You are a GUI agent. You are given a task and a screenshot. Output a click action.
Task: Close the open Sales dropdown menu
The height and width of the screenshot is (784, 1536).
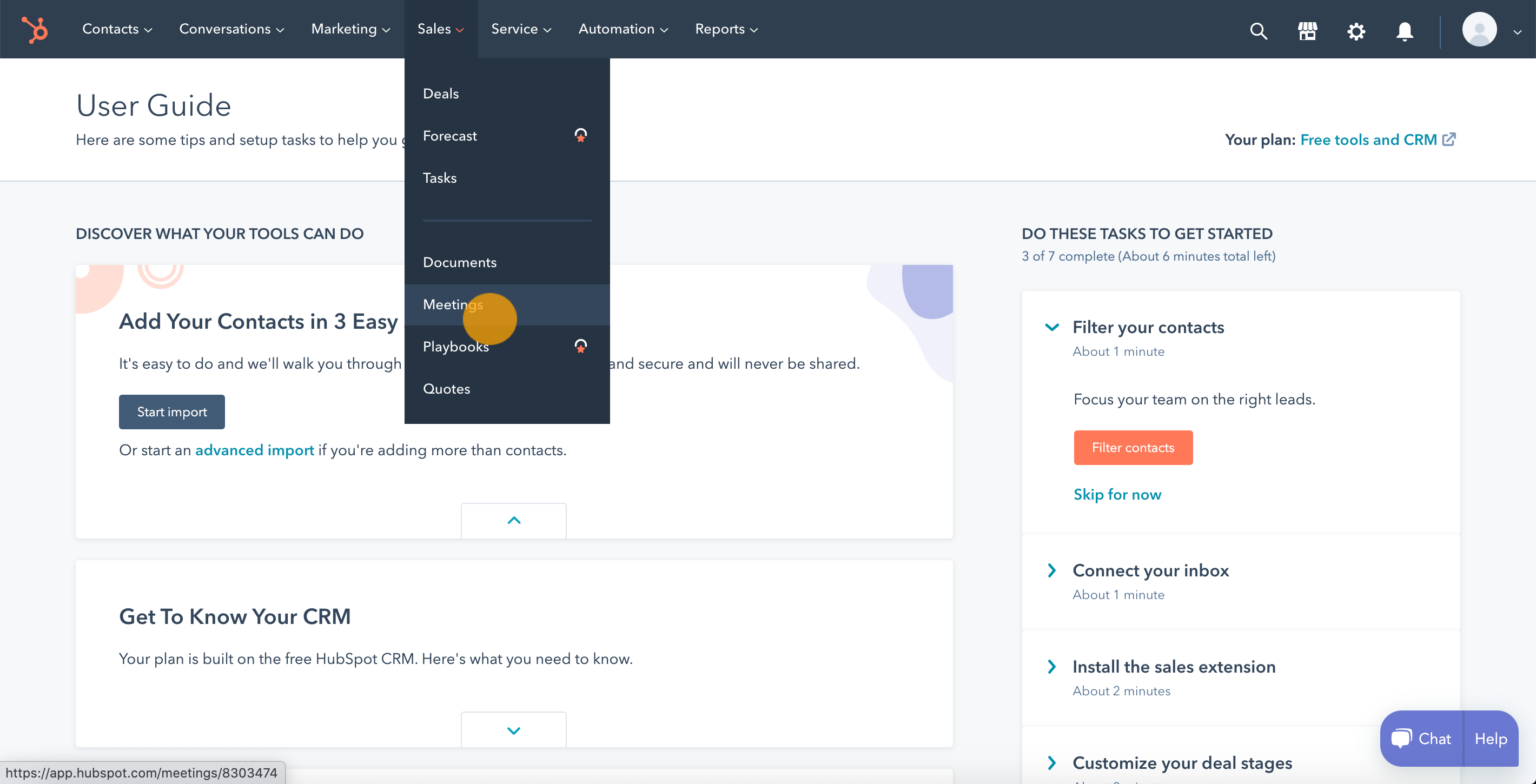441,29
